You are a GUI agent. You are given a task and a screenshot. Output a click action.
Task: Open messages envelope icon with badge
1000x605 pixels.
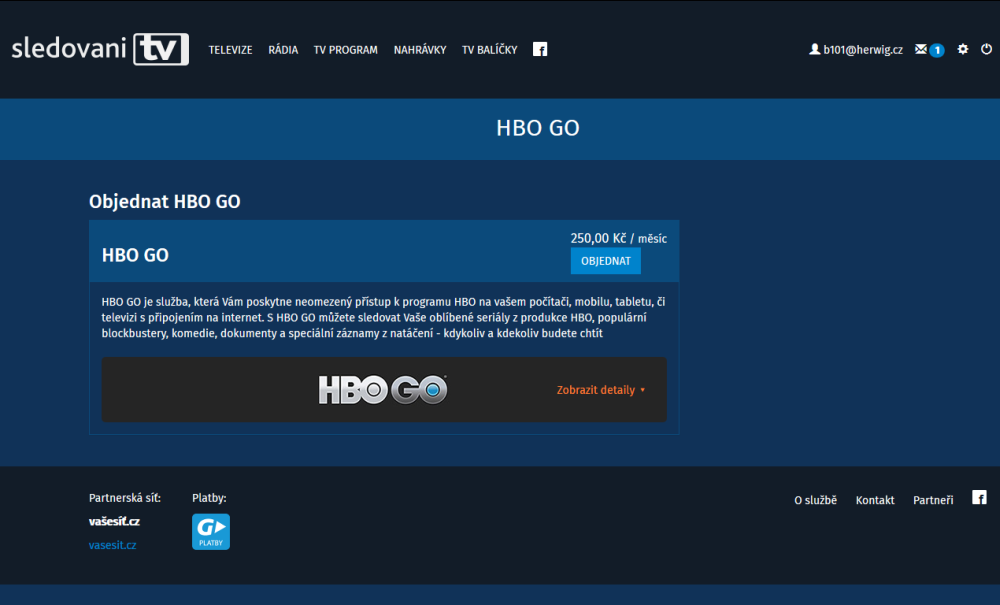click(x=929, y=50)
